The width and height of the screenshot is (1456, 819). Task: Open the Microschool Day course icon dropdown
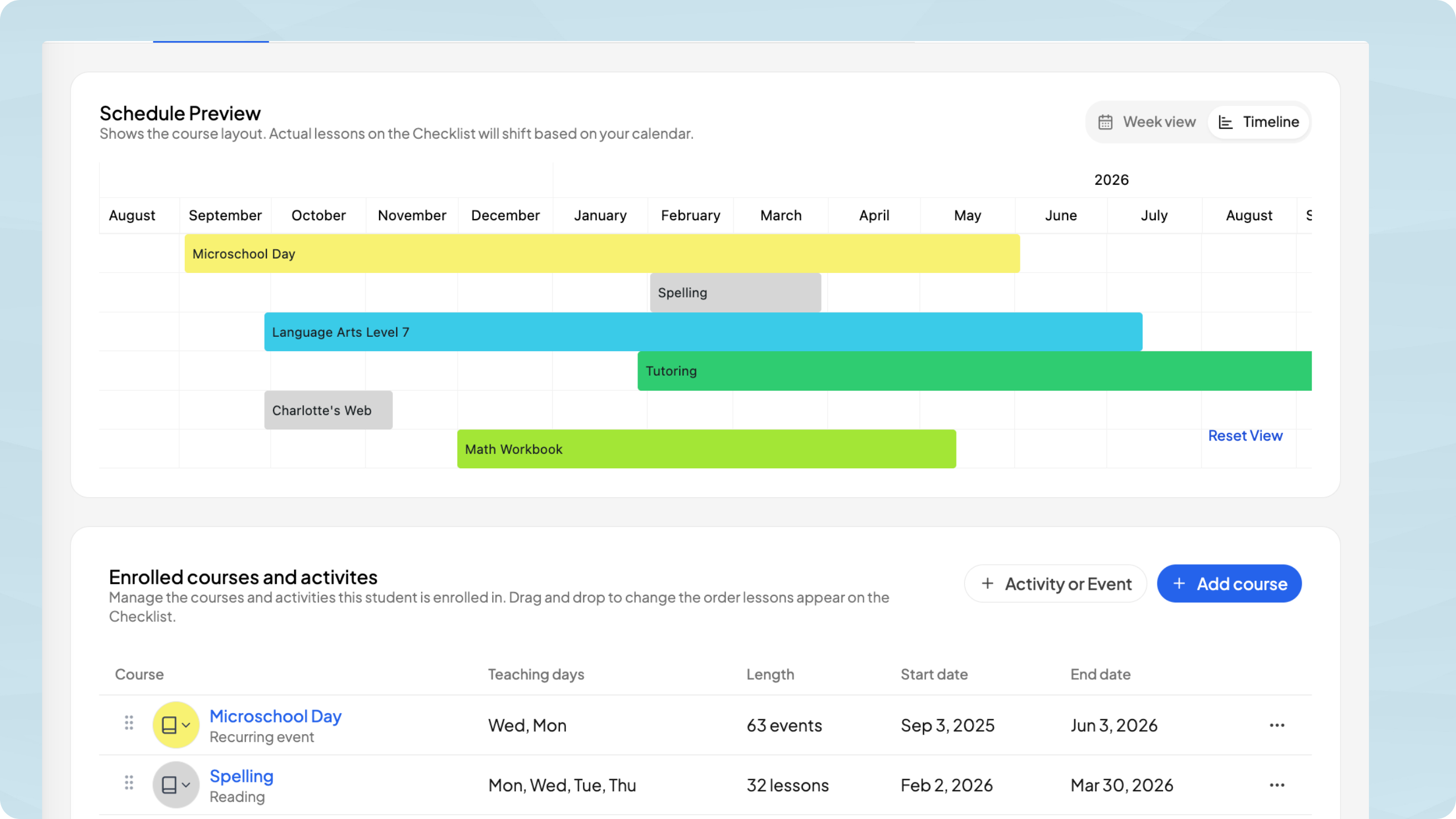[x=186, y=724]
